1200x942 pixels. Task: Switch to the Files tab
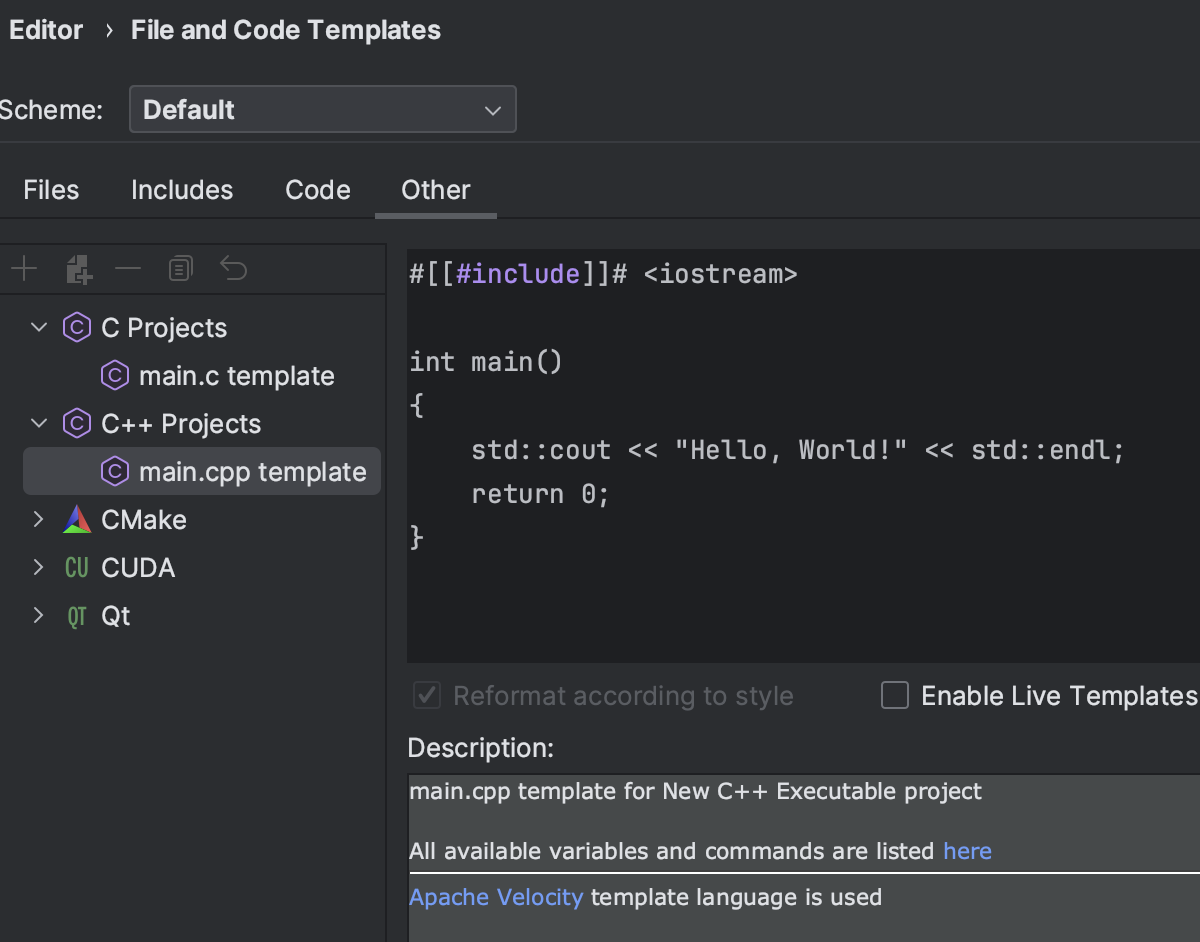51,190
